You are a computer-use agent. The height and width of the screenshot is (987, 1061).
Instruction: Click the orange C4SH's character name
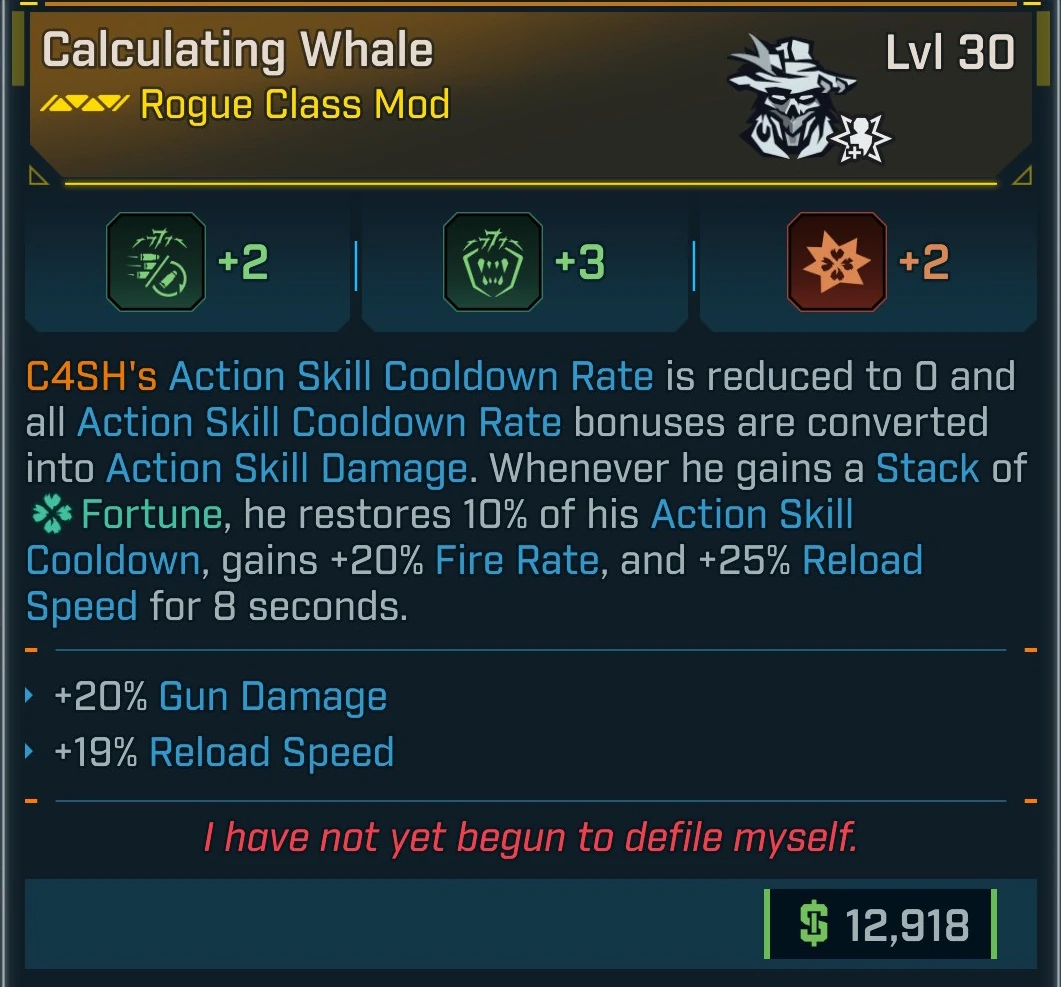click(92, 377)
